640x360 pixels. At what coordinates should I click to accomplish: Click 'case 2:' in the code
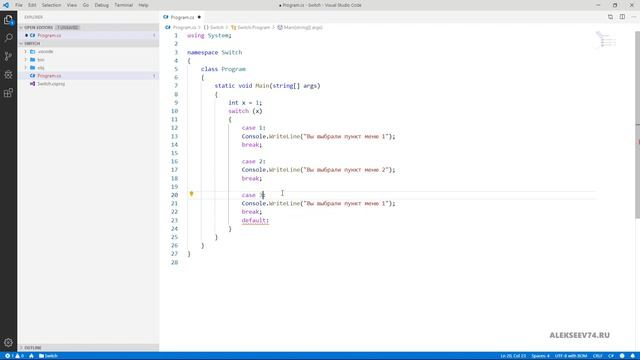coord(253,161)
